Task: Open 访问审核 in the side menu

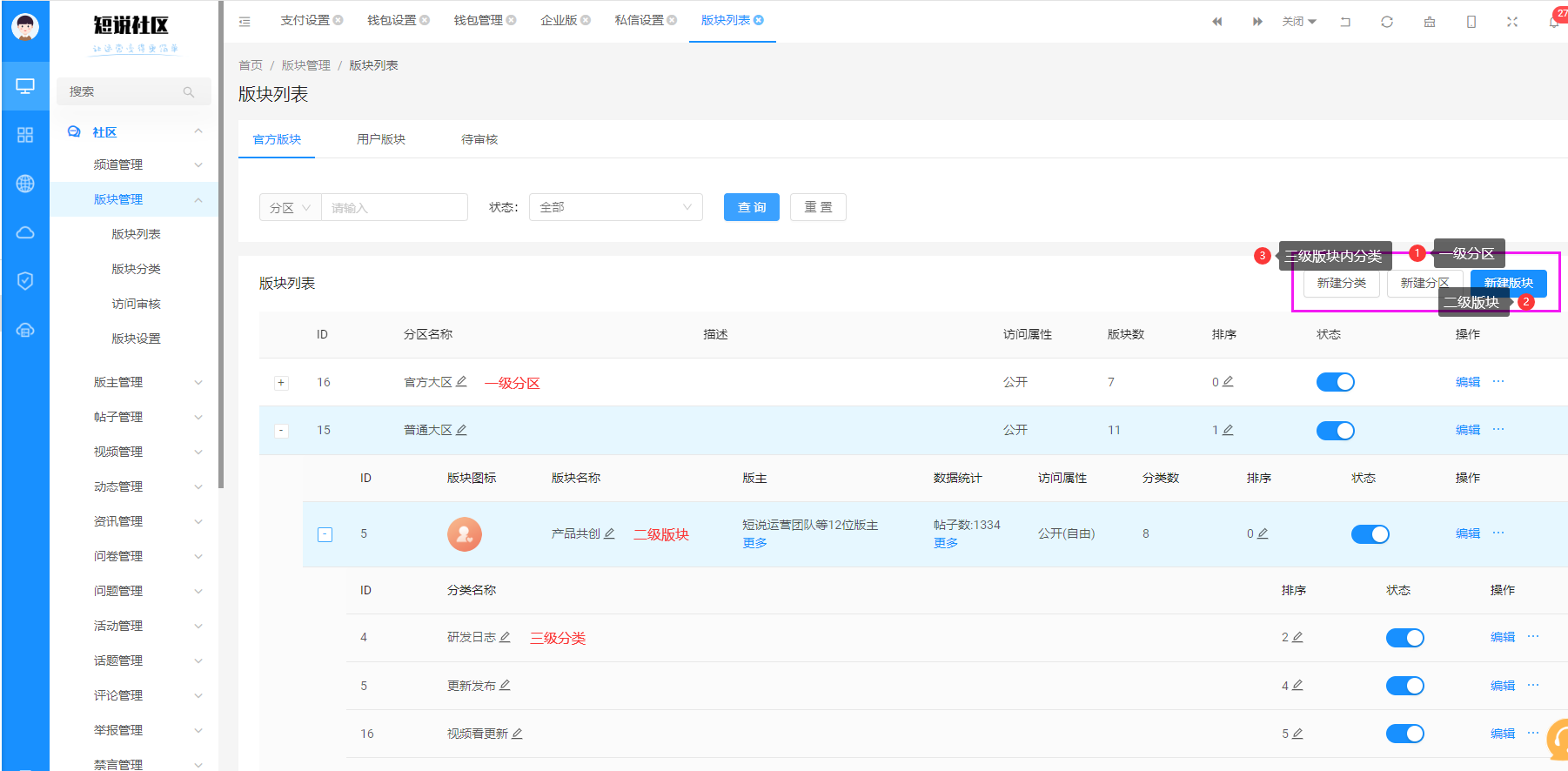Action: click(137, 304)
